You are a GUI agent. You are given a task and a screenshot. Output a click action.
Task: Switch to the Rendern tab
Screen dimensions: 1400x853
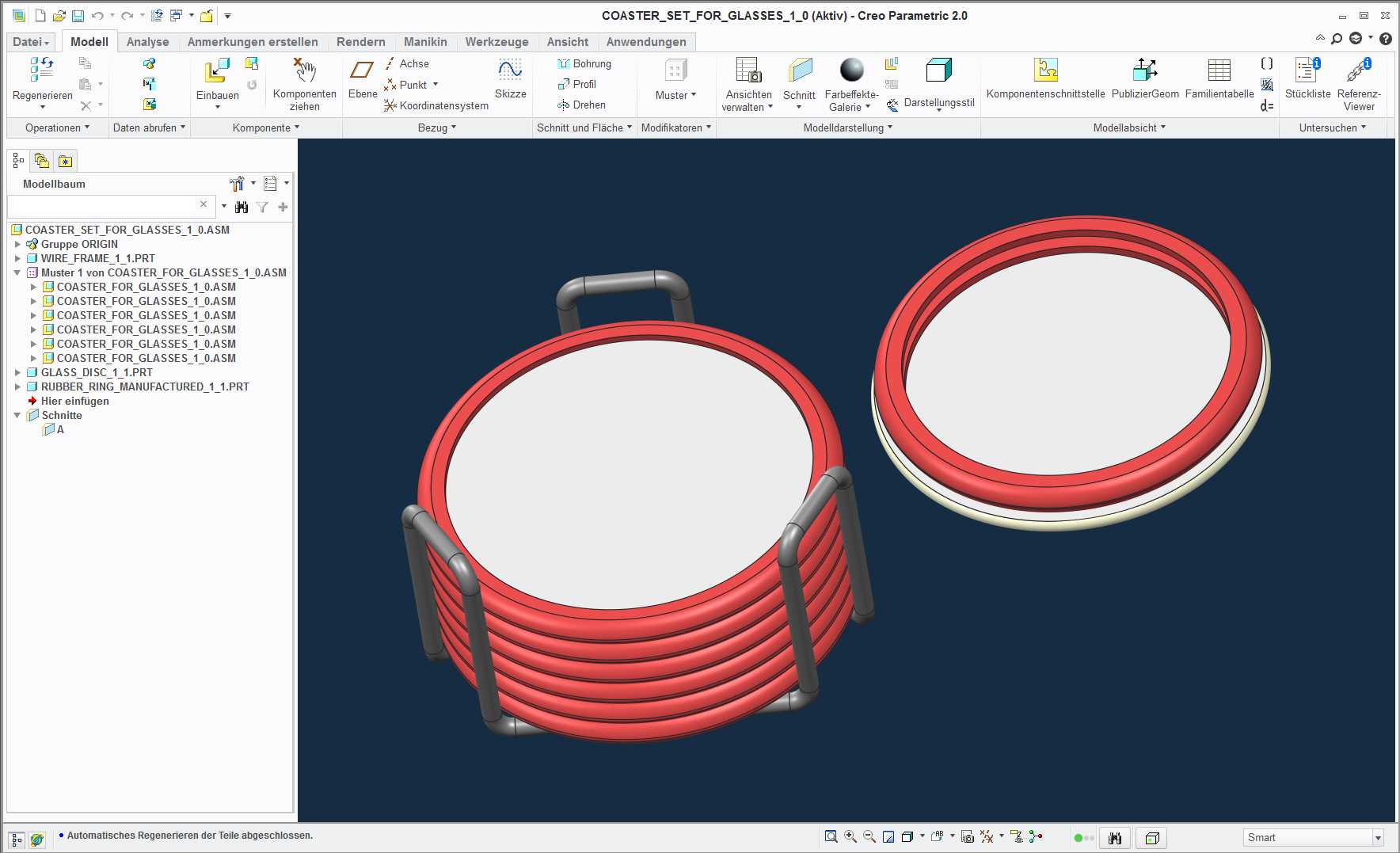pyautogui.click(x=360, y=42)
